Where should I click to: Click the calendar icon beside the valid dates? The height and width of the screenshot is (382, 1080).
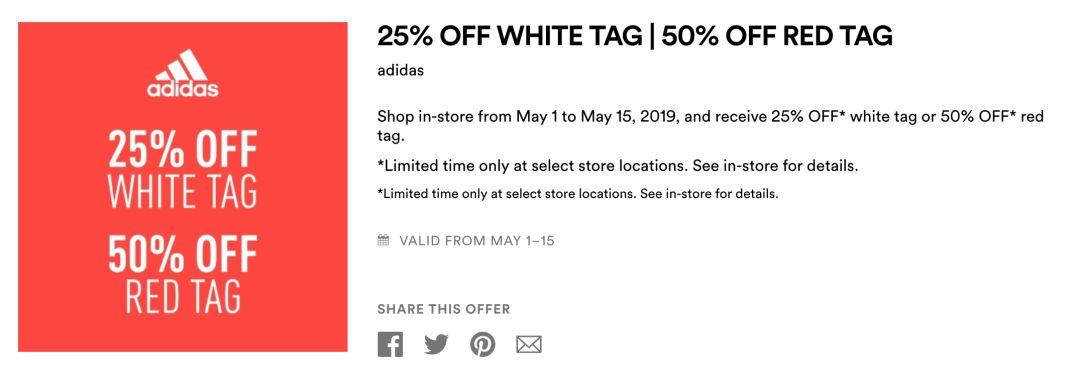384,240
